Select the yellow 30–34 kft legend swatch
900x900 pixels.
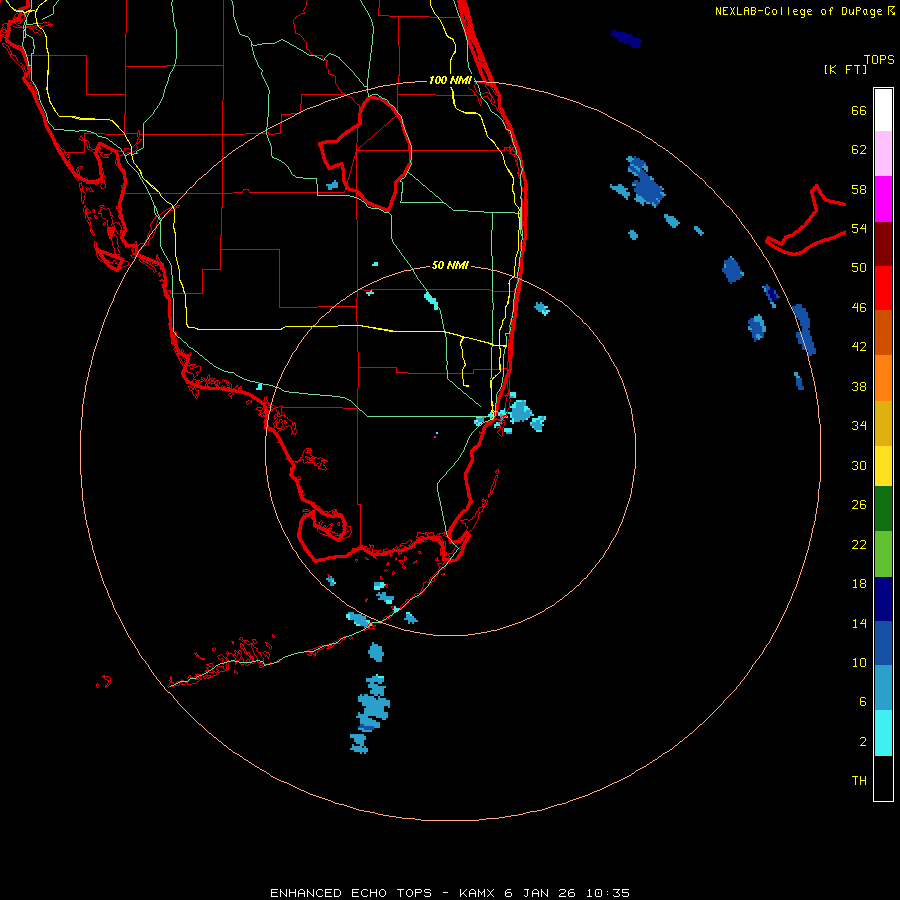(883, 466)
